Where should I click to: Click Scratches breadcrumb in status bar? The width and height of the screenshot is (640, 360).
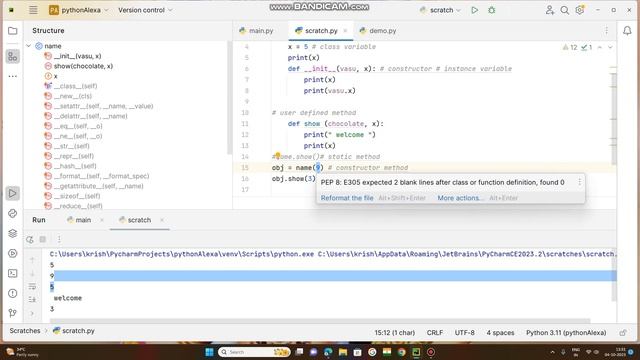click(x=25, y=331)
